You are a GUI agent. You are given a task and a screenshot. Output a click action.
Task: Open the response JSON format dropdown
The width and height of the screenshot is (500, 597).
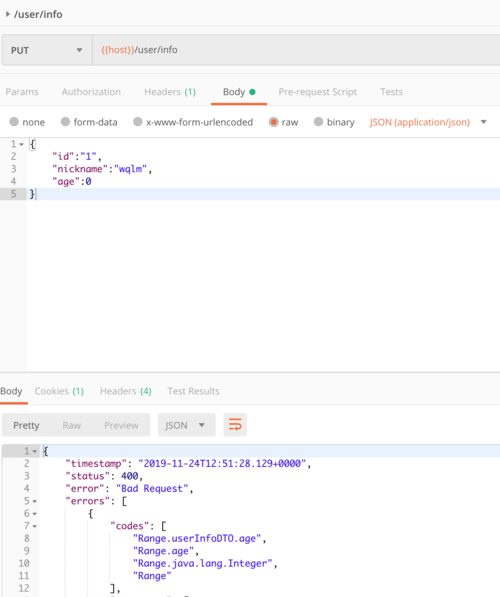coord(187,425)
